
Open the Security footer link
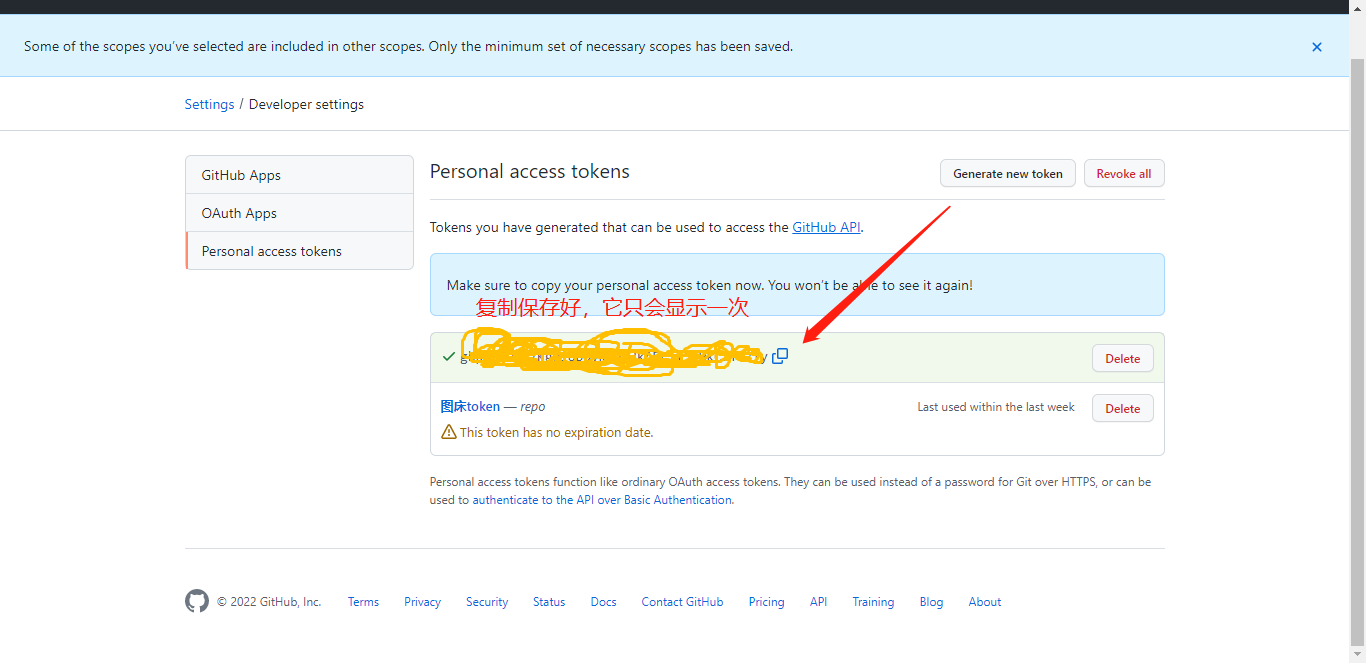pyautogui.click(x=487, y=602)
